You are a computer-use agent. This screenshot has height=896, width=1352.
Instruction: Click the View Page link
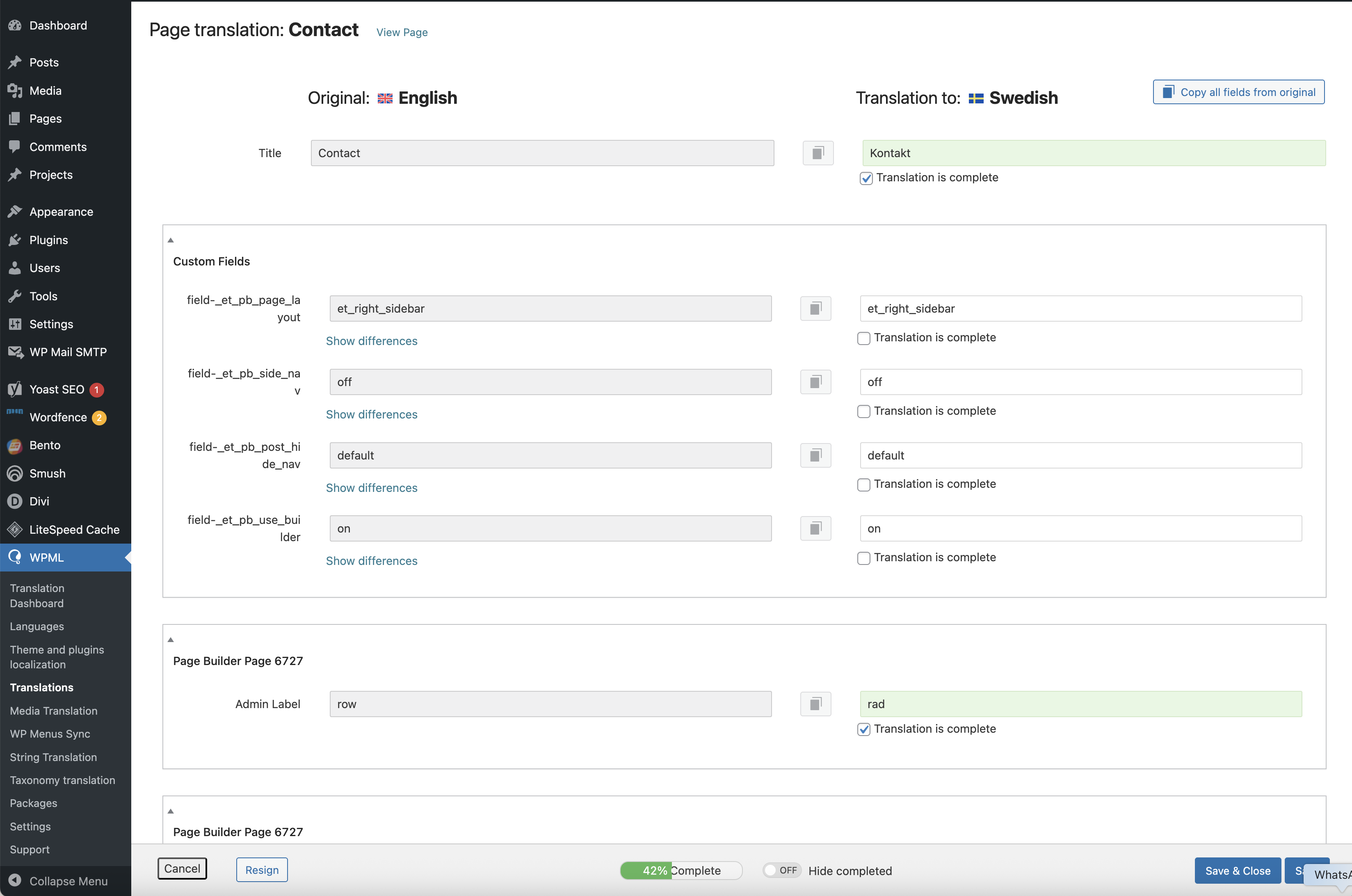(402, 32)
